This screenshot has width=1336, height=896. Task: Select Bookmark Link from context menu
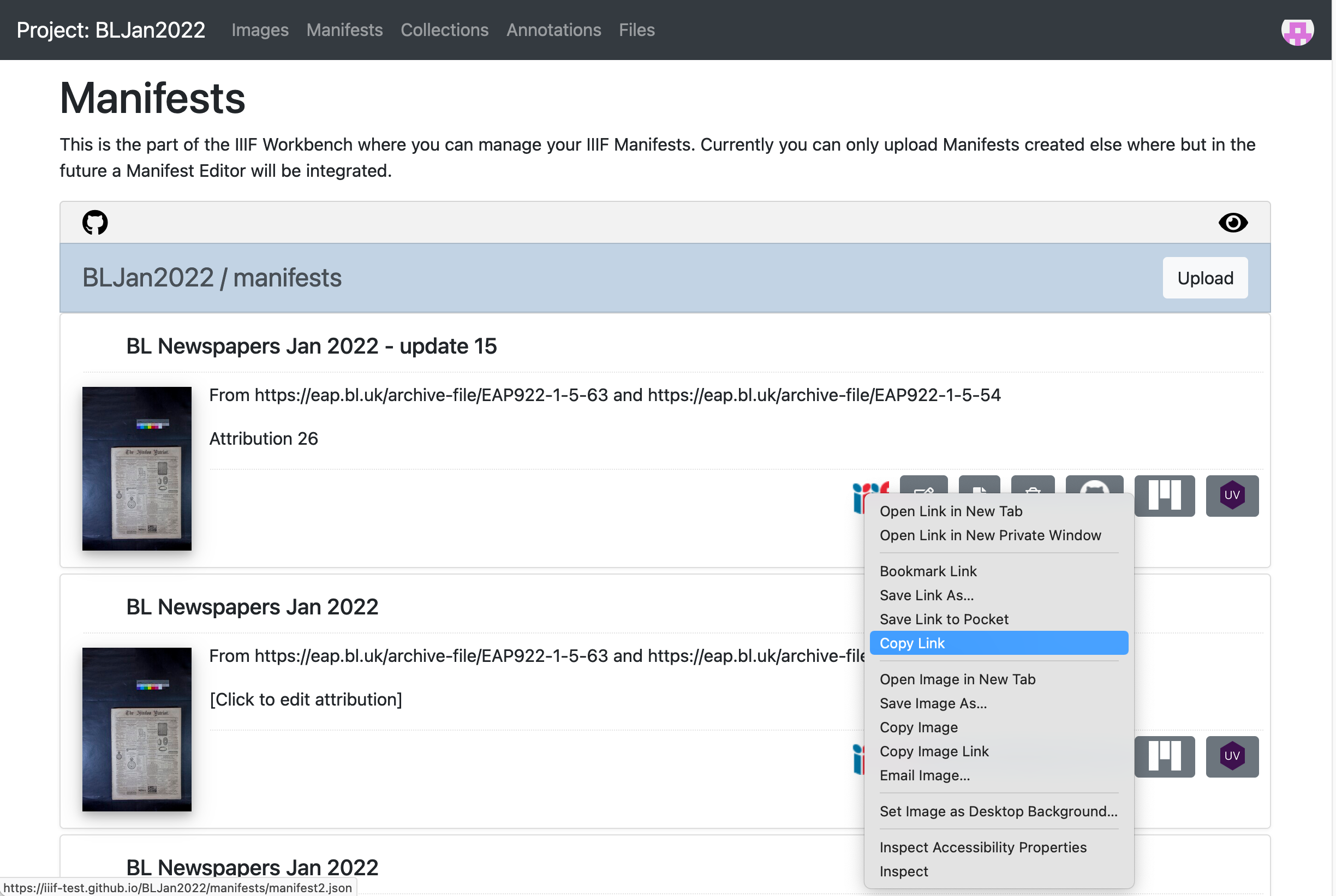[999, 571]
